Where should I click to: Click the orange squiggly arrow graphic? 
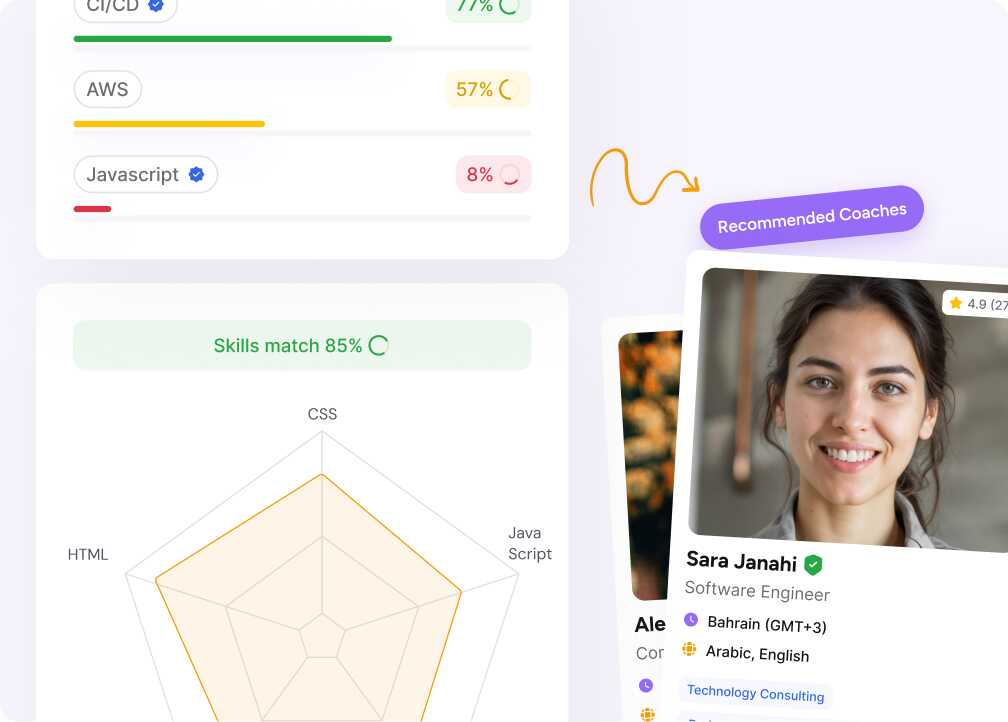point(644,178)
